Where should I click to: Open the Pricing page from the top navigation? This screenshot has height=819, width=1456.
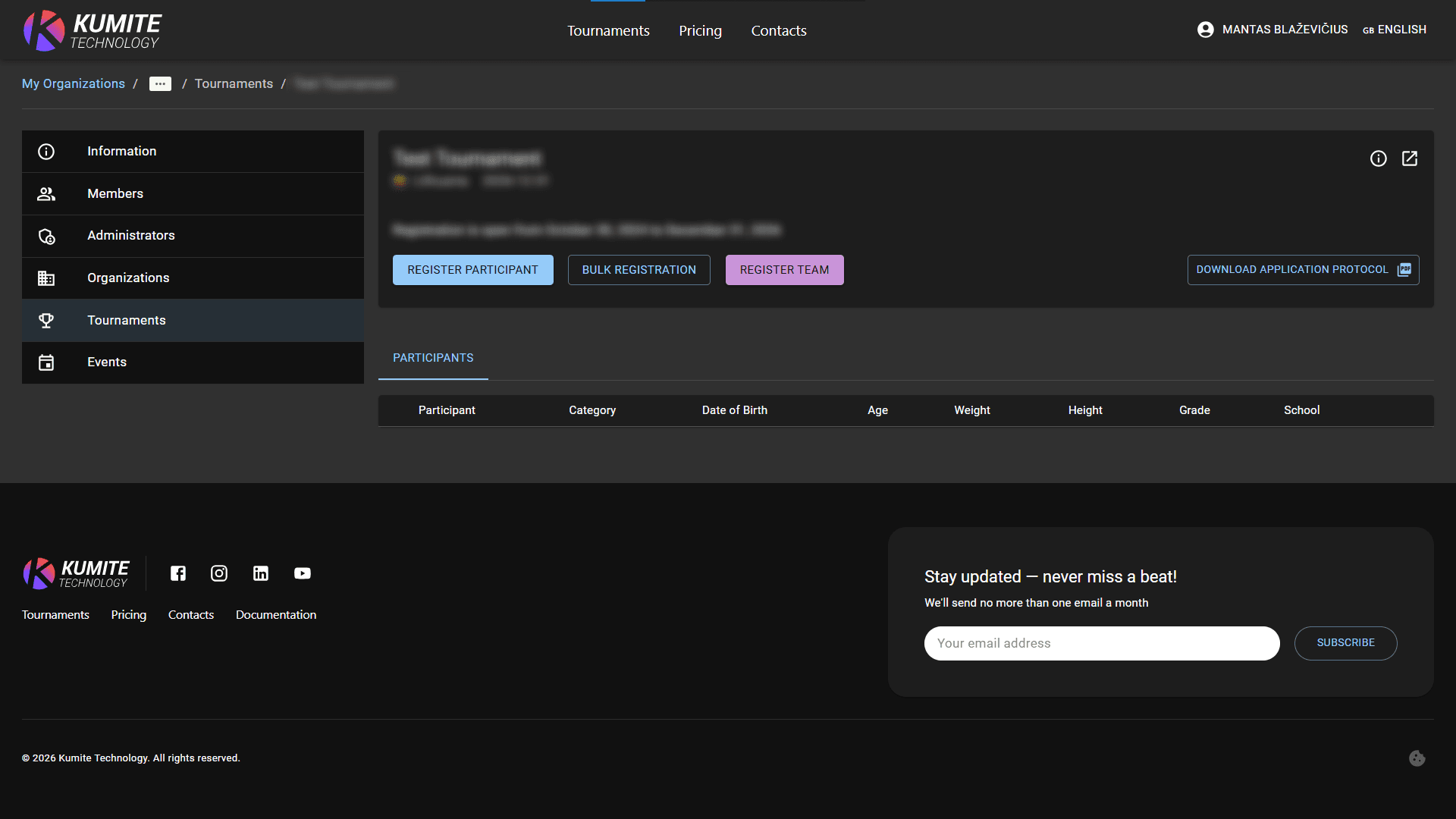699,30
